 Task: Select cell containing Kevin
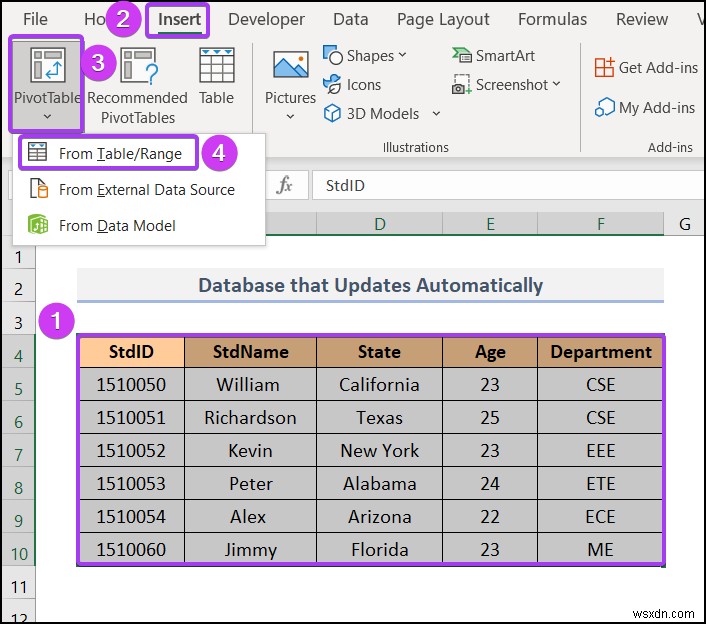tap(250, 450)
